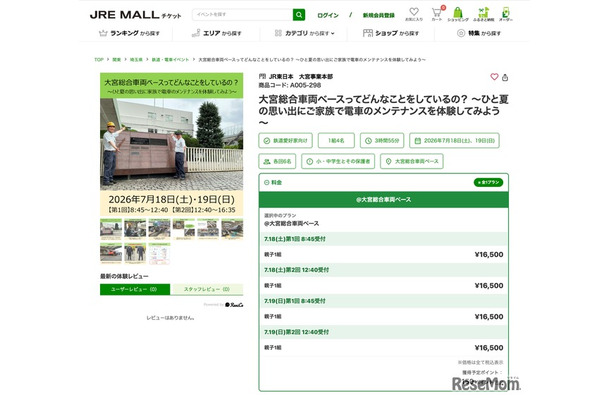The width and height of the screenshot is (610, 400).
Task: Select first thumbnail in bottom row
Action: tap(111, 253)
